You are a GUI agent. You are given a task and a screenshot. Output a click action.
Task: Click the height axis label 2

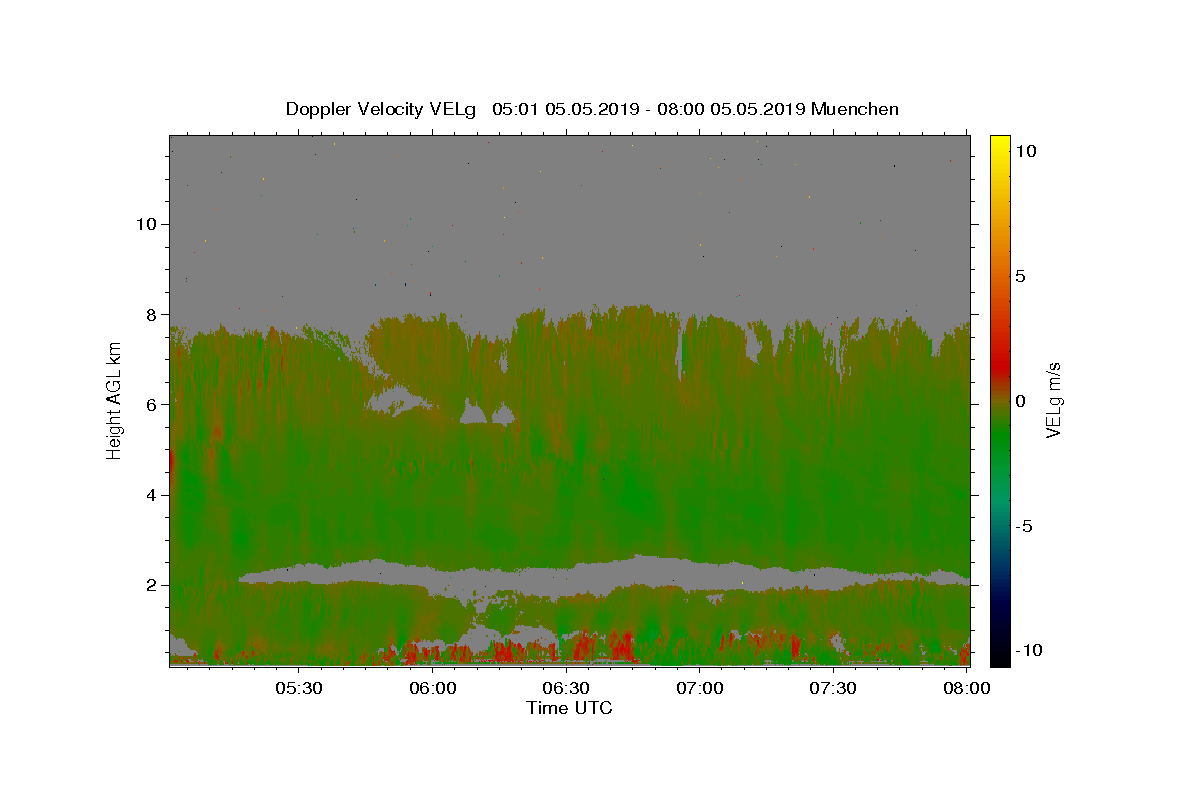151,585
